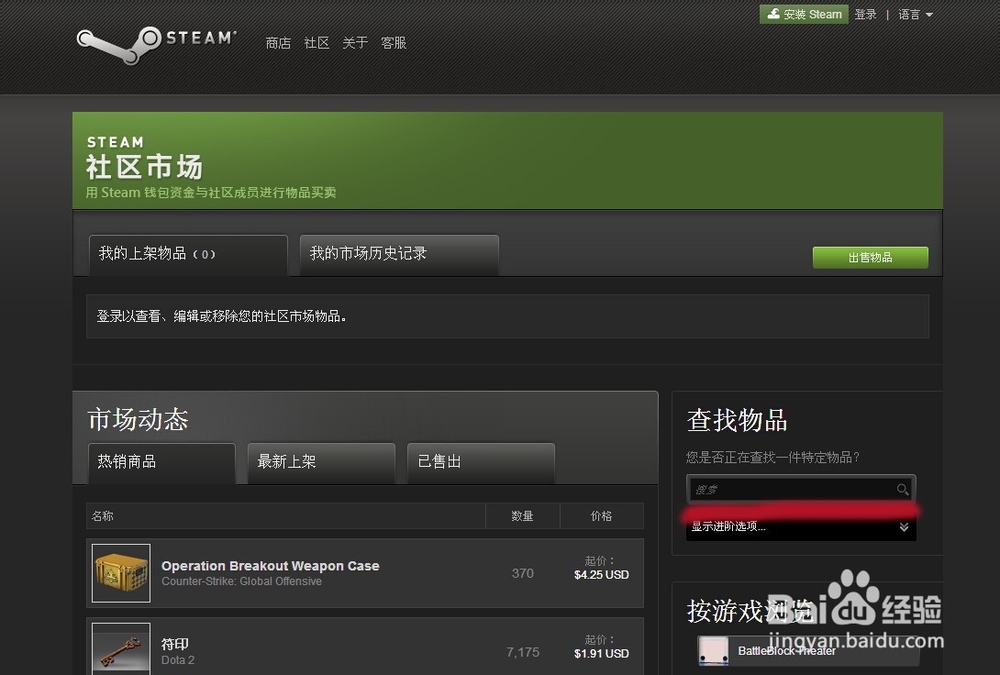Viewport: 1000px width, 675px height.
Task: Click the 价格 column header
Action: click(601, 516)
